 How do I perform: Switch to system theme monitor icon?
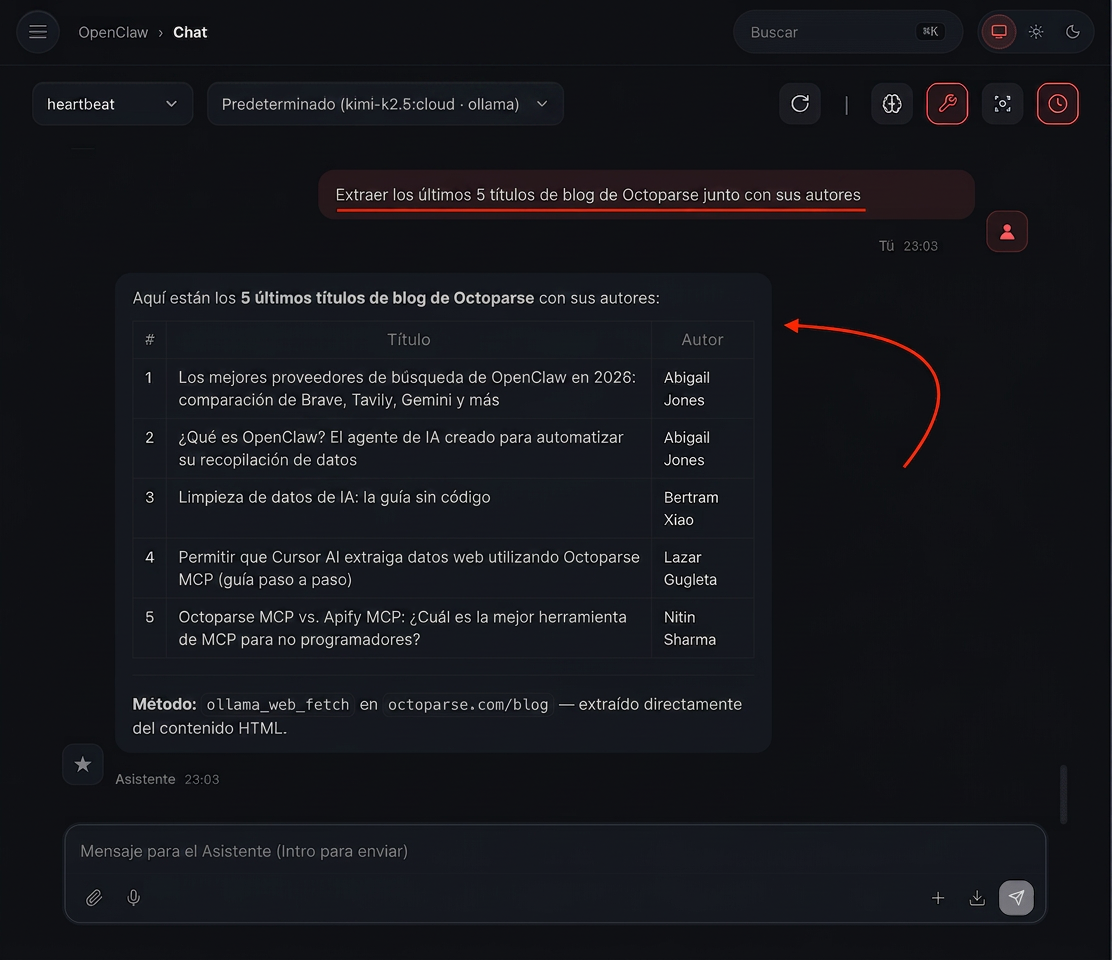(x=999, y=32)
